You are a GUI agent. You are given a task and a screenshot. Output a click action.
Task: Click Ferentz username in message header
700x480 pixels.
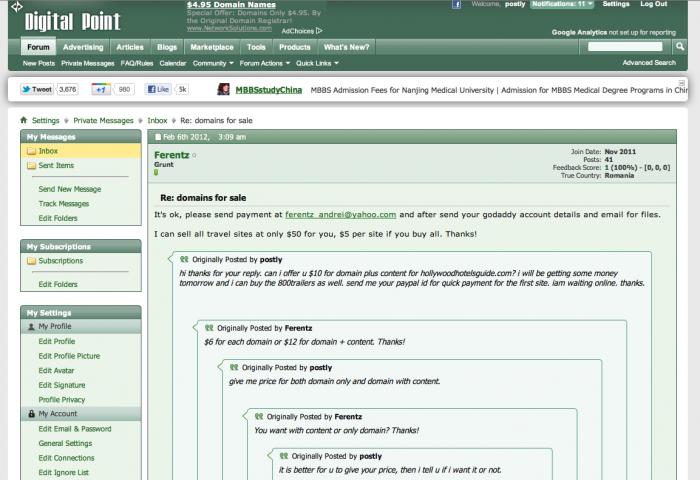tap(171, 155)
